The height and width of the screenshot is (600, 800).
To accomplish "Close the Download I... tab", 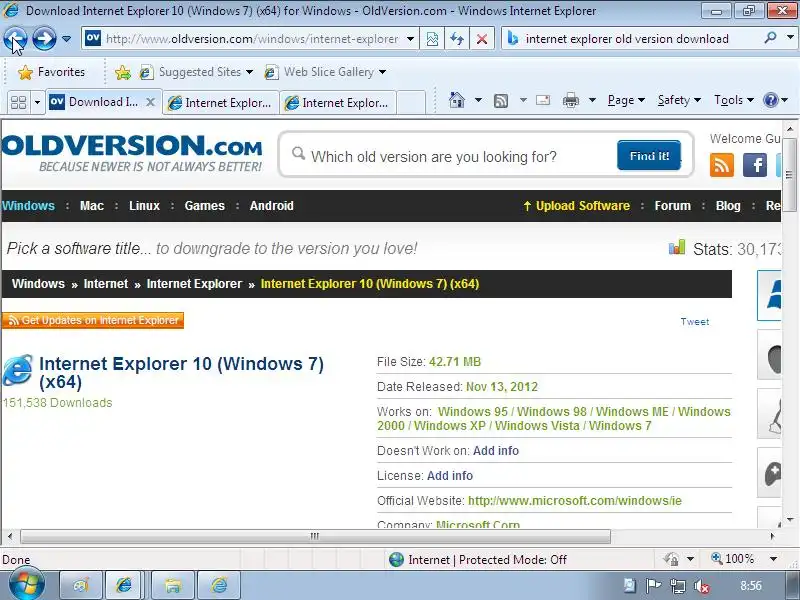I will (x=150, y=102).
